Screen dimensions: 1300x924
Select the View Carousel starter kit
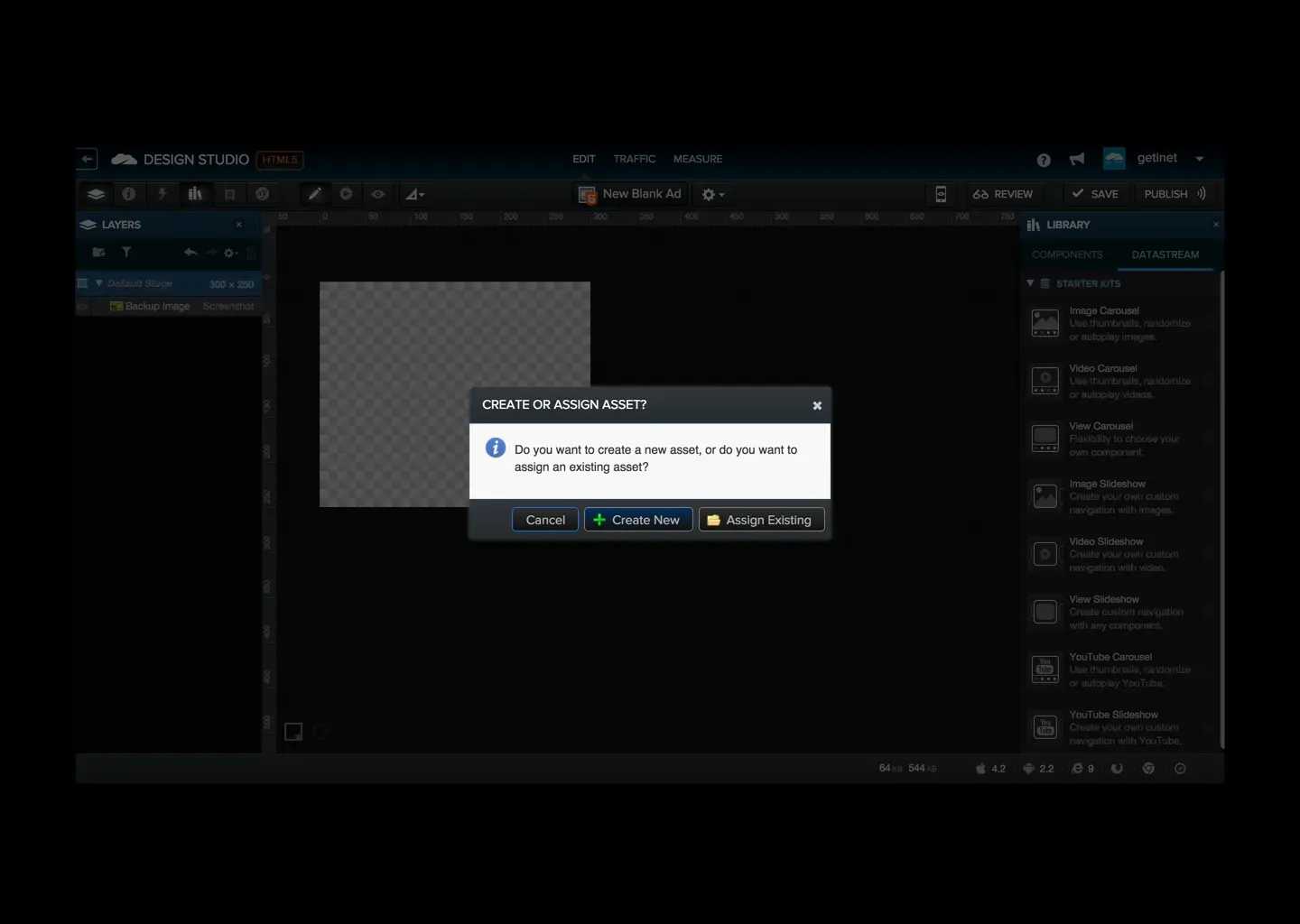[x=1120, y=439]
